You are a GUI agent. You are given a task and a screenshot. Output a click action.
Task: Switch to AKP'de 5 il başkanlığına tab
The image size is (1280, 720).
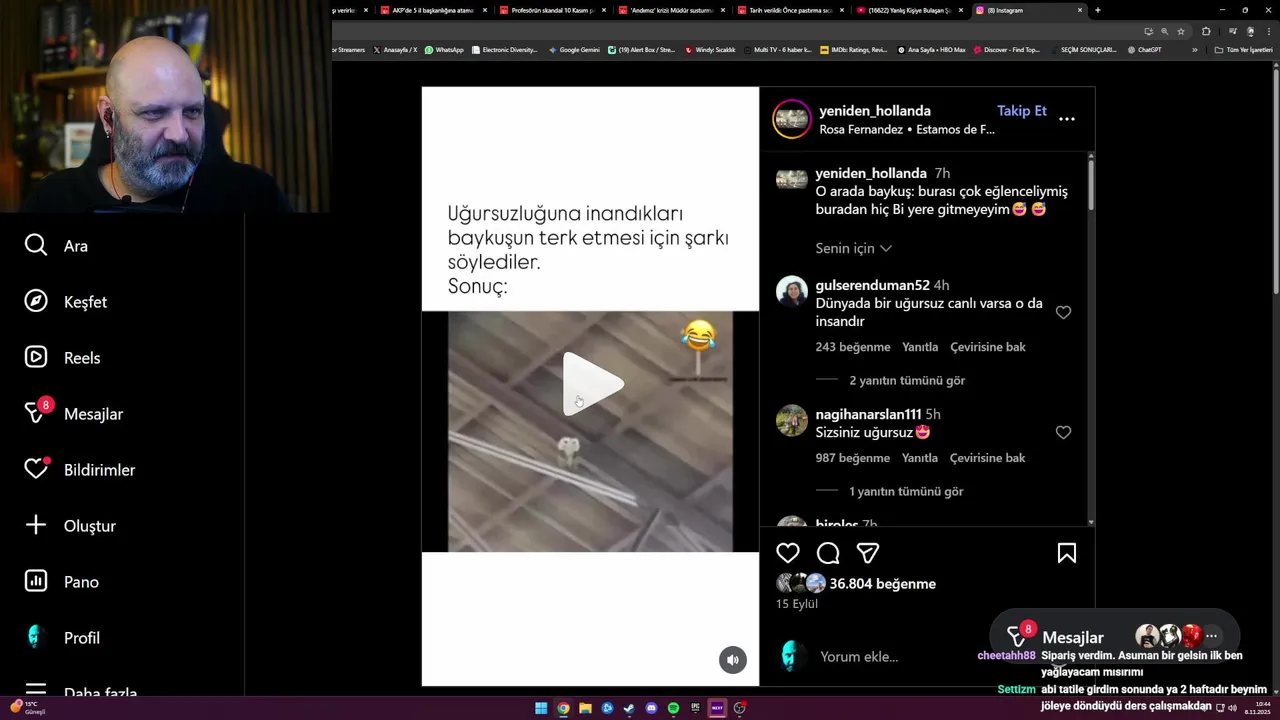tap(432, 10)
